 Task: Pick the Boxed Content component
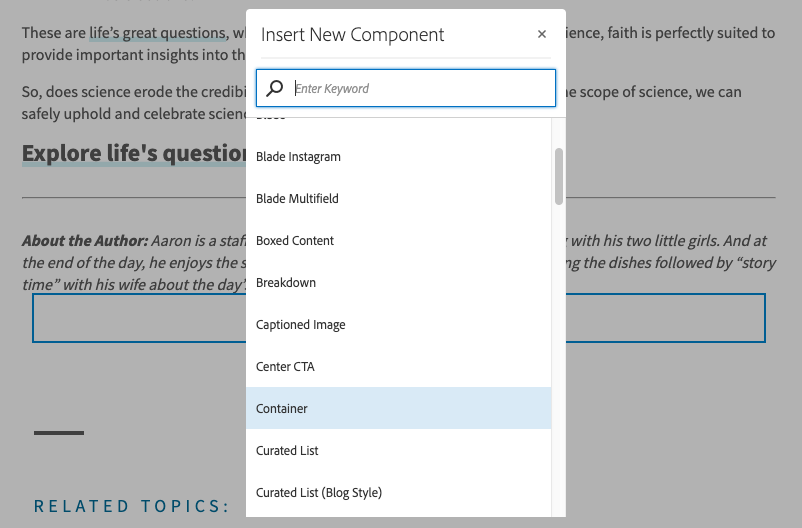[x=295, y=241]
